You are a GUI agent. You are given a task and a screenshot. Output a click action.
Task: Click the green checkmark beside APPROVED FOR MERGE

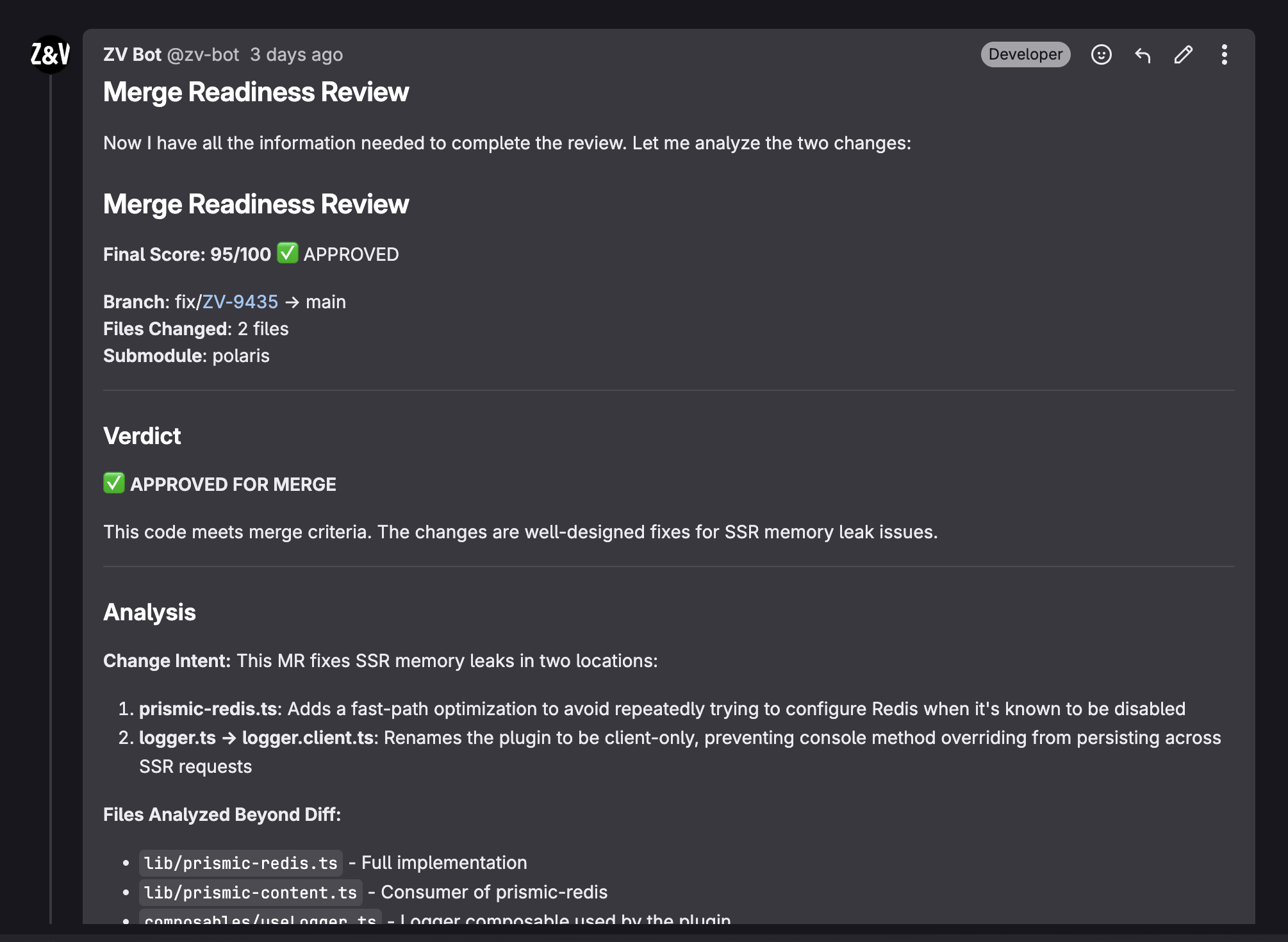pyautogui.click(x=114, y=483)
